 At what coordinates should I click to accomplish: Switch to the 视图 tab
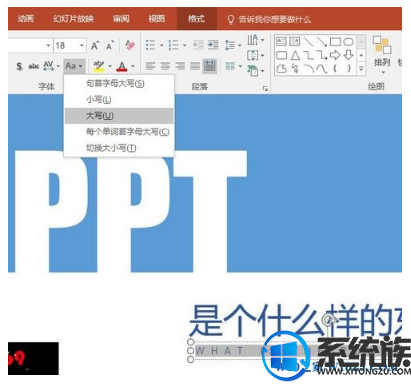pyautogui.click(x=157, y=19)
